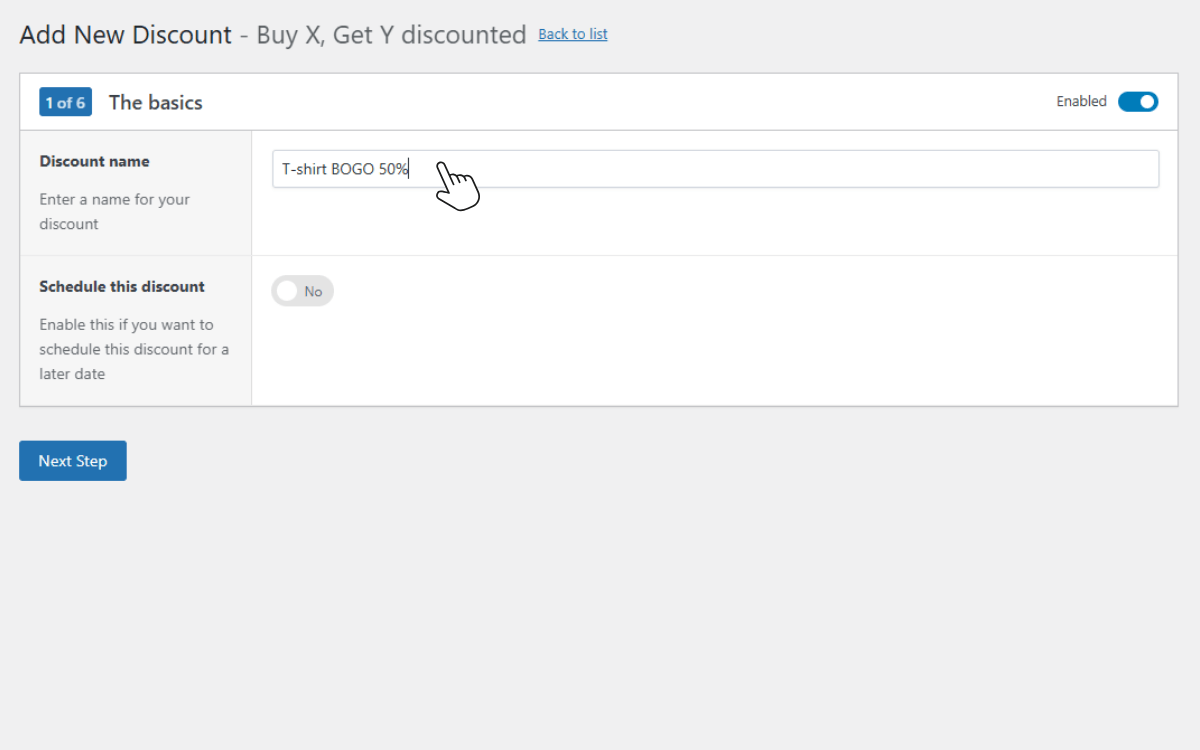
Task: Click the No label inside schedule toggle
Action: (313, 292)
